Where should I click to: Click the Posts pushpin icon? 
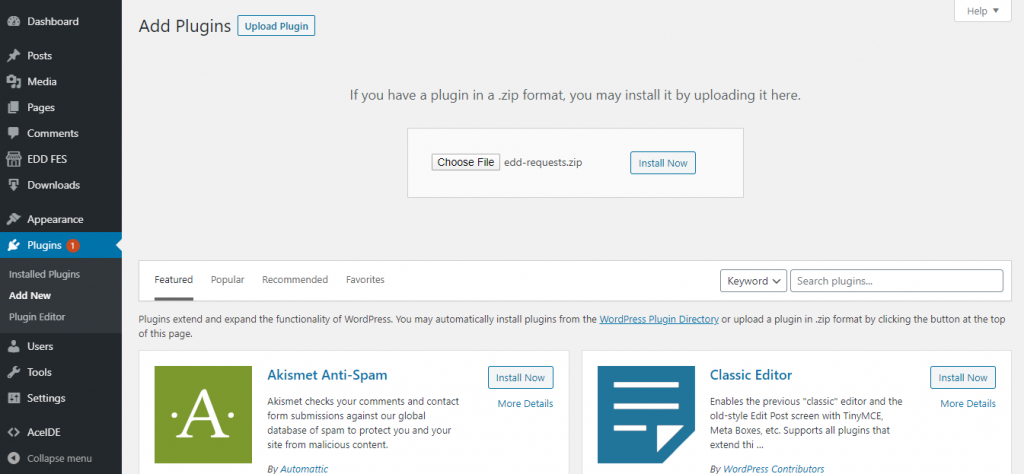(x=14, y=55)
